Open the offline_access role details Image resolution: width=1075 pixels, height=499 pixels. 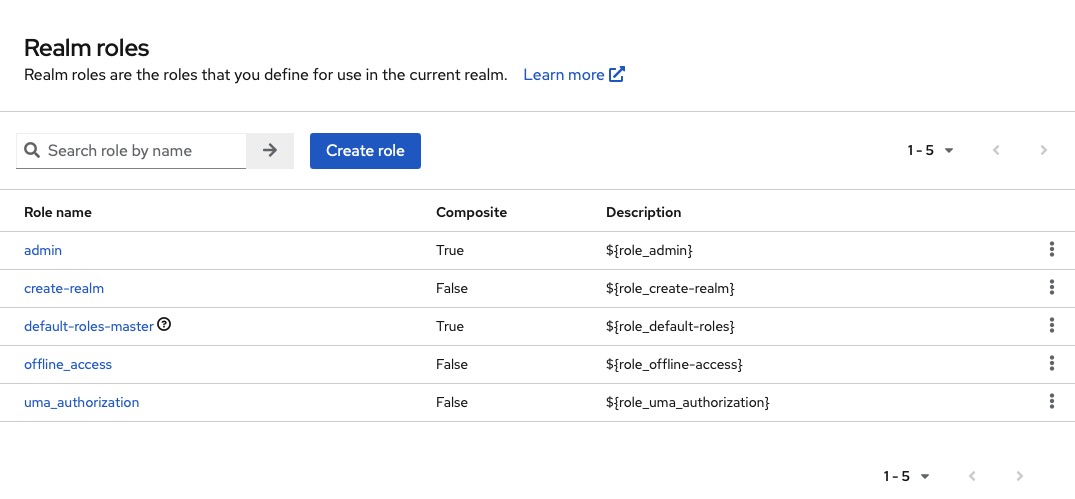[x=68, y=364]
